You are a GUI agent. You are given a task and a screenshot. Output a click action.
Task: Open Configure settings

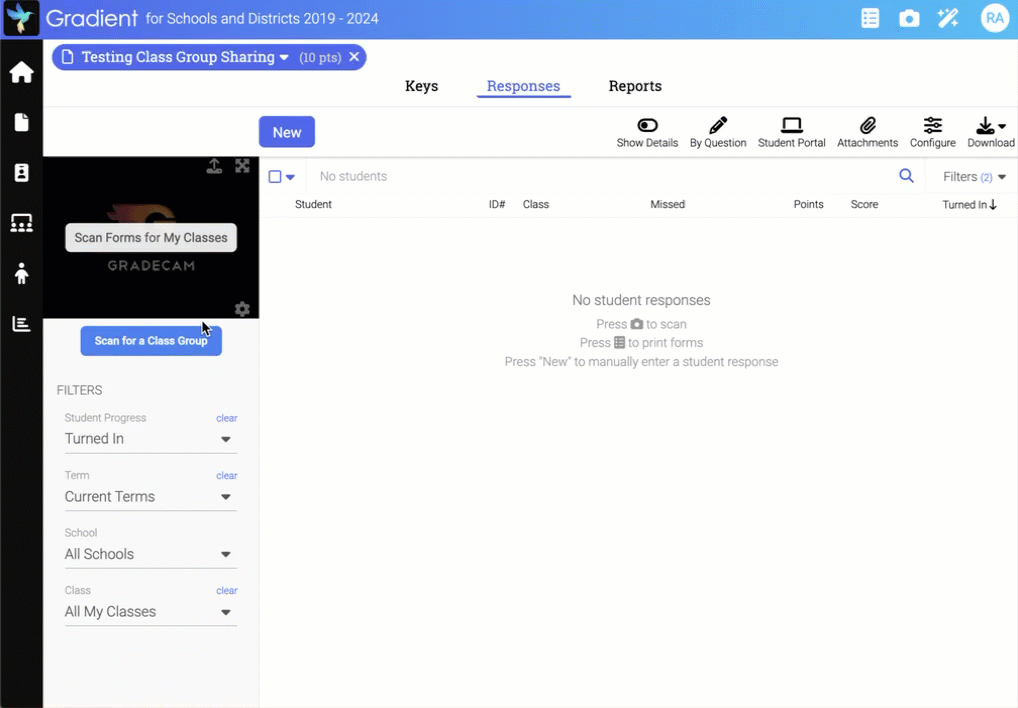932,132
